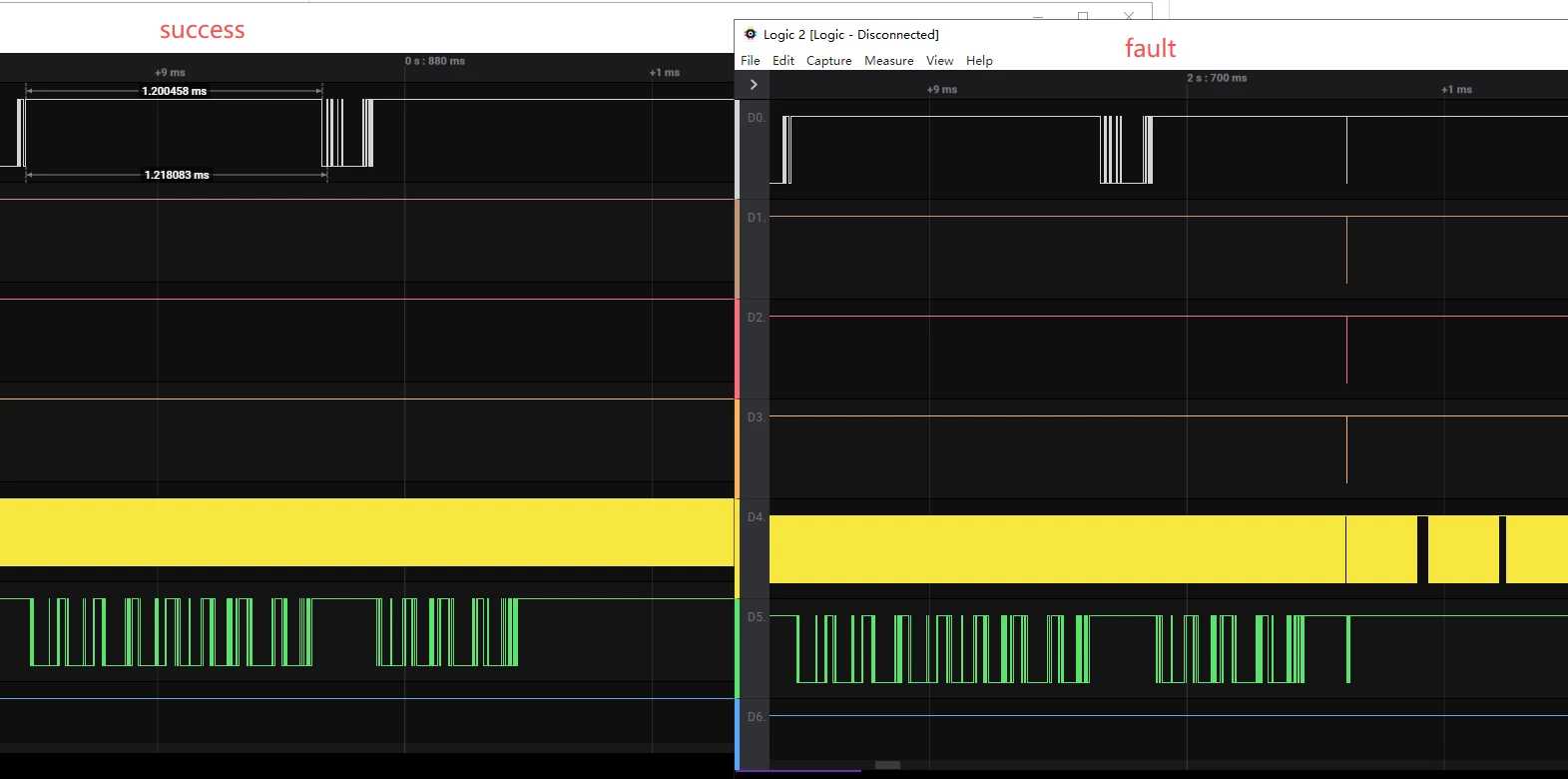The image size is (1568, 779).
Task: Click the D4 channel's yellow color strip
Action: tap(738, 549)
